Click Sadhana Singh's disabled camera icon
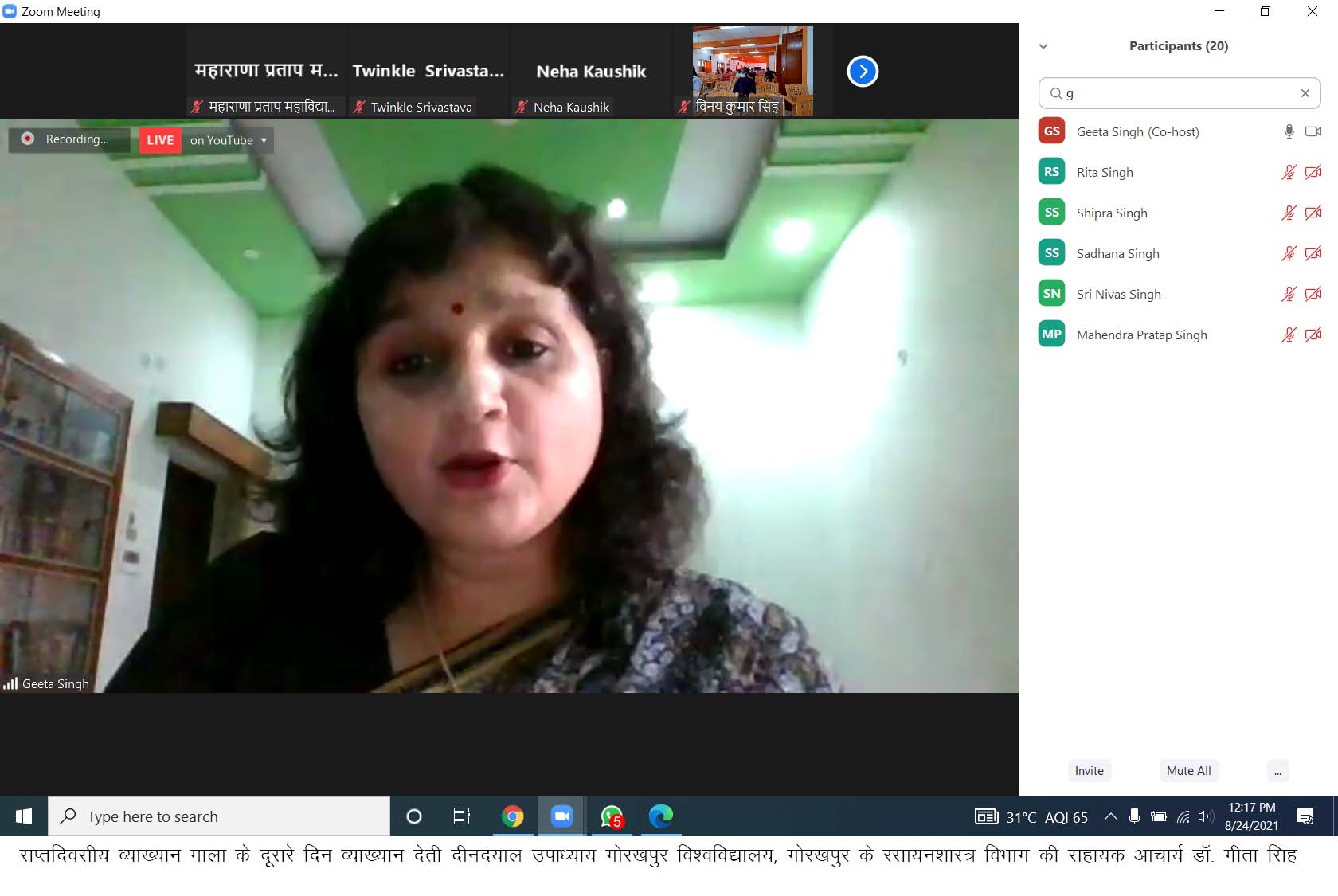Image resolution: width=1338 pixels, height=896 pixels. point(1313,253)
